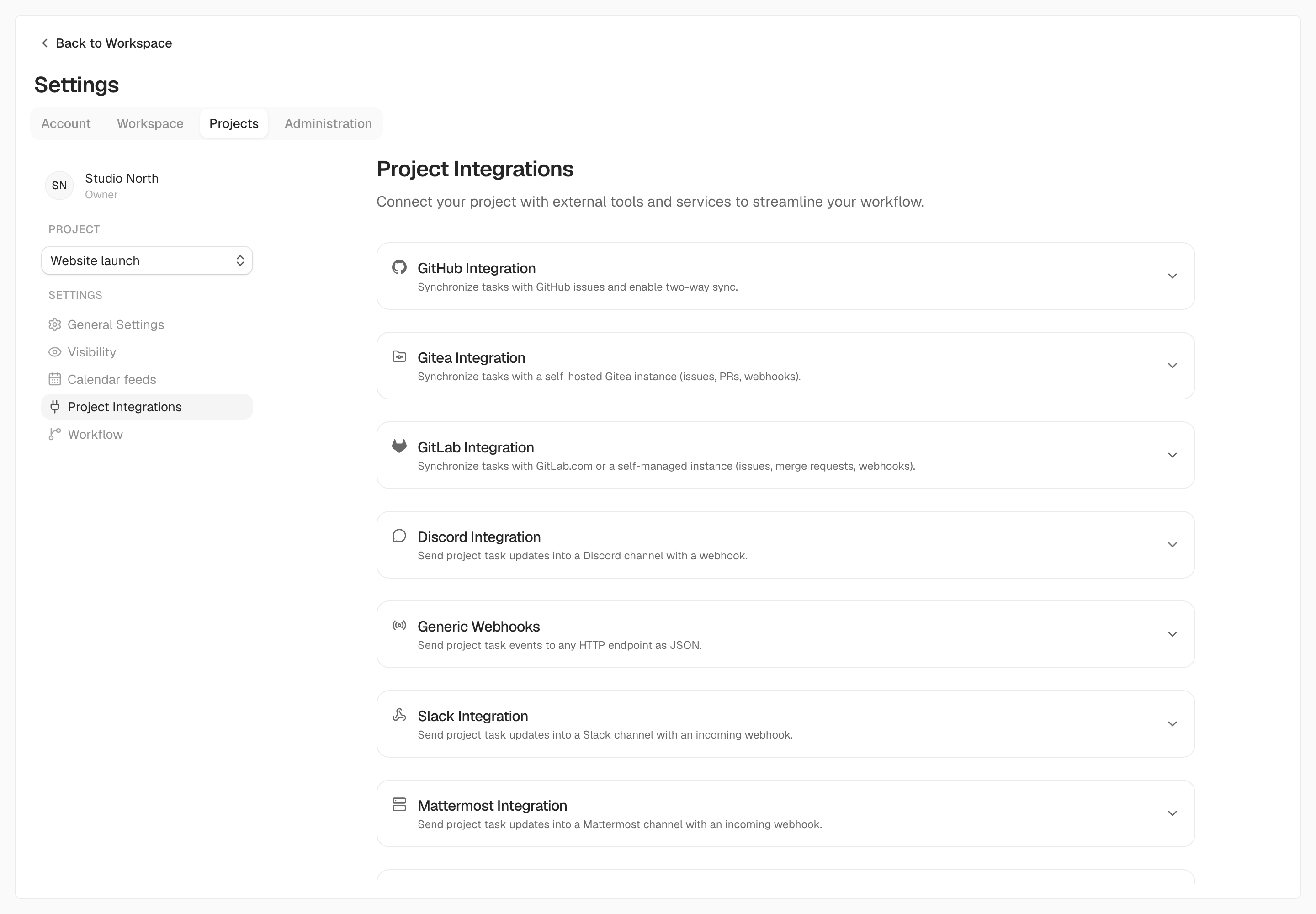Expand the Slack Integration chevron
Screen dimensions: 1316x914
[x=1172, y=724]
